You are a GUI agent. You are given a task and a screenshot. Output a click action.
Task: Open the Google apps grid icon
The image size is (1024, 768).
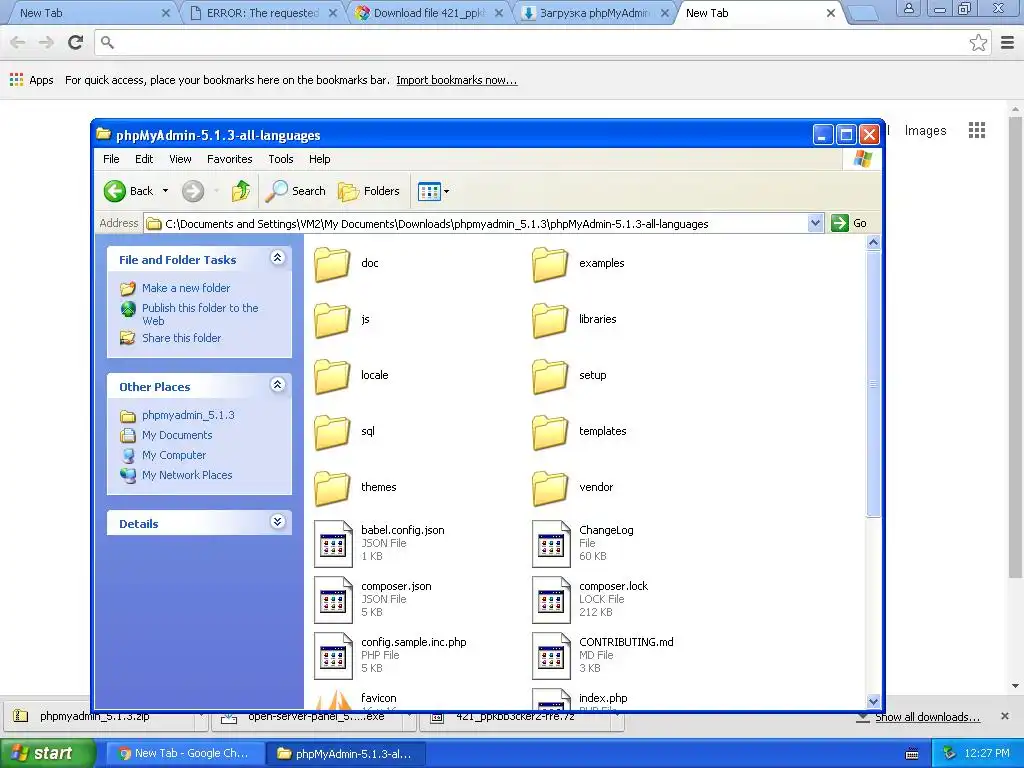coord(977,130)
